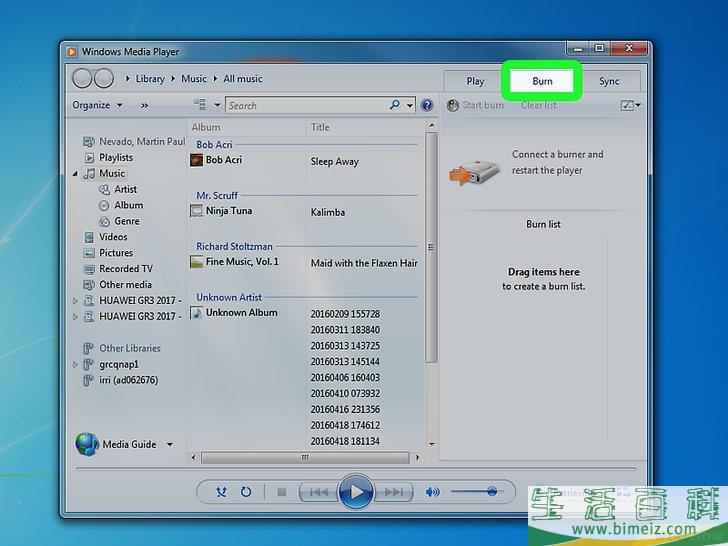Screen dimensions: 728x546
Task: Open the Burn options checklist icon
Action: click(x=627, y=105)
